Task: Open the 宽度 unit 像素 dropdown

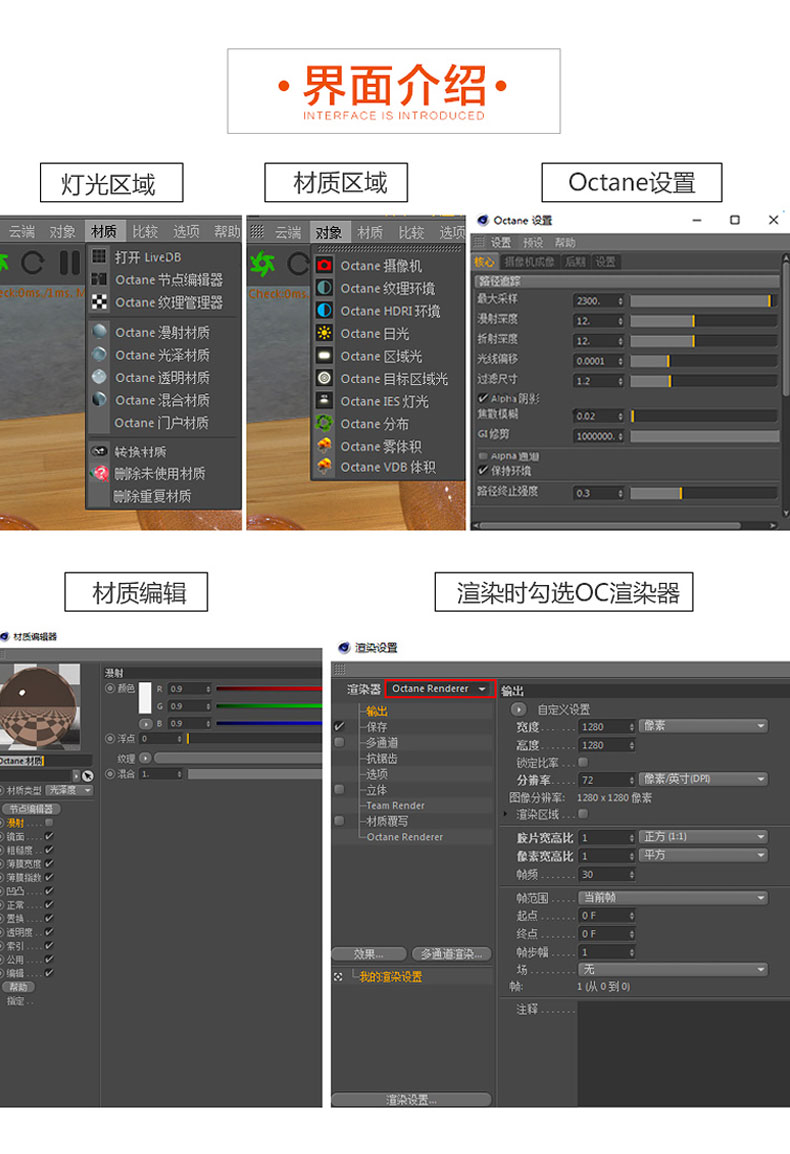Action: click(x=703, y=726)
